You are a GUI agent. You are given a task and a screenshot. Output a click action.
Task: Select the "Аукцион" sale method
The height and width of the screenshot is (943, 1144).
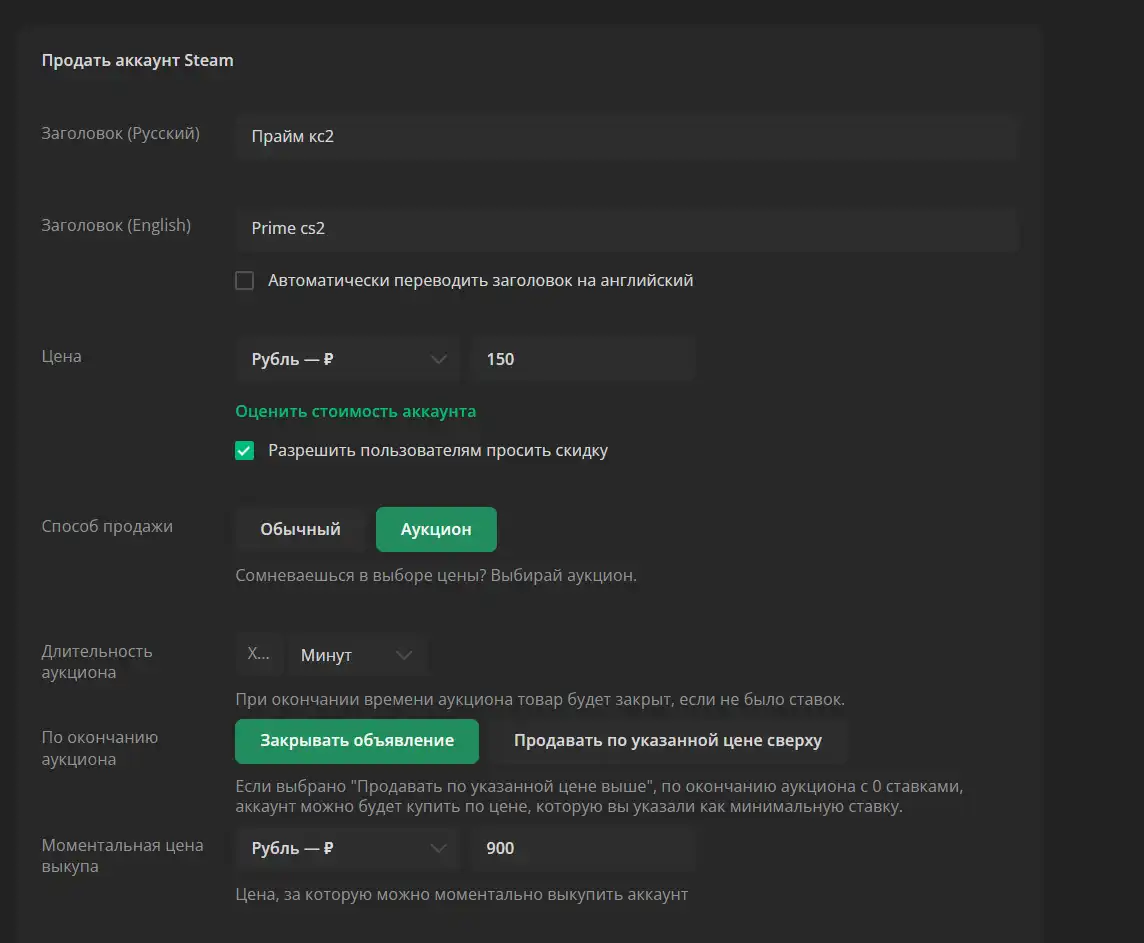point(436,529)
